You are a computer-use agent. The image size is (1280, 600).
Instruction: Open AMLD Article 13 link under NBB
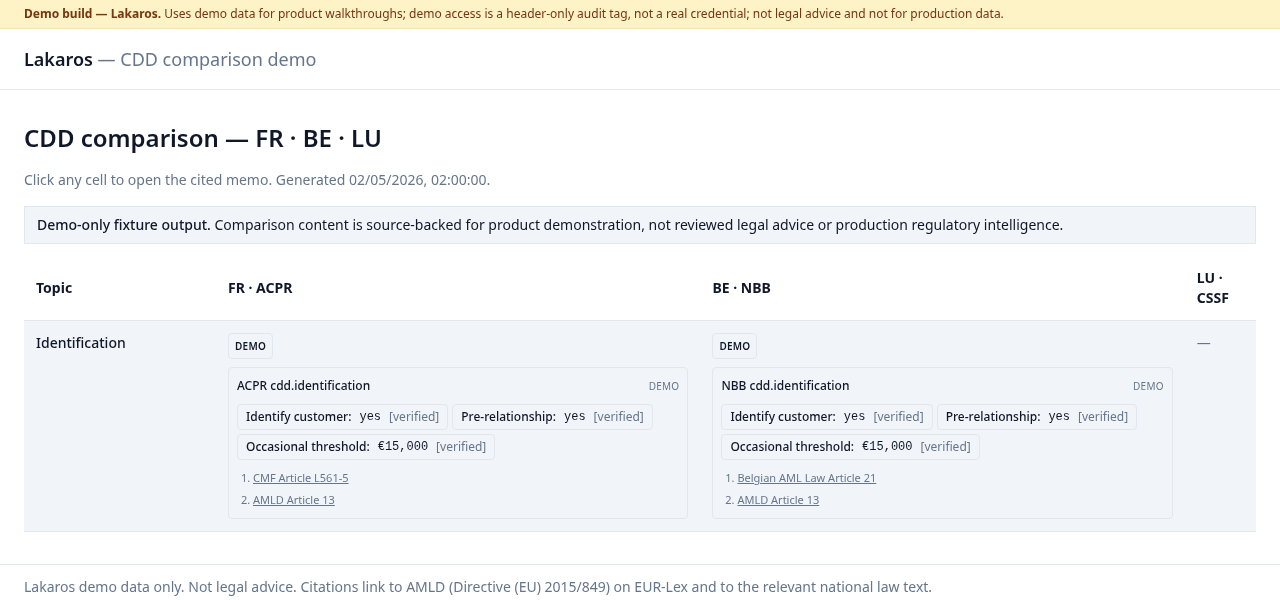coord(778,500)
